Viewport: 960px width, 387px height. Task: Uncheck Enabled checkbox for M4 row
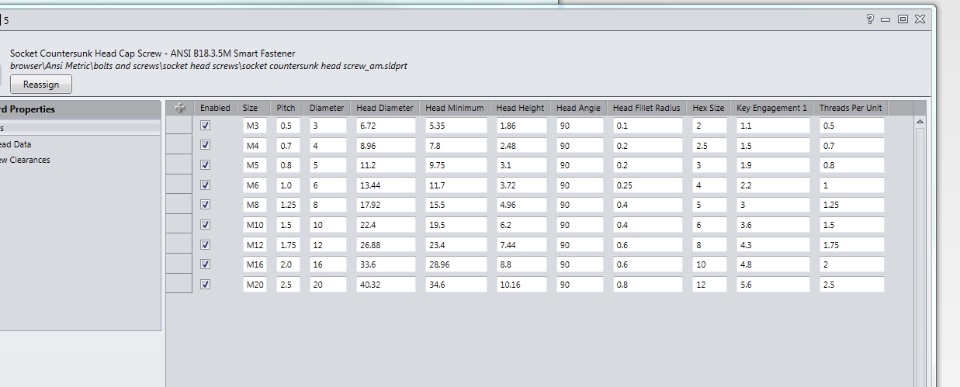[205, 145]
